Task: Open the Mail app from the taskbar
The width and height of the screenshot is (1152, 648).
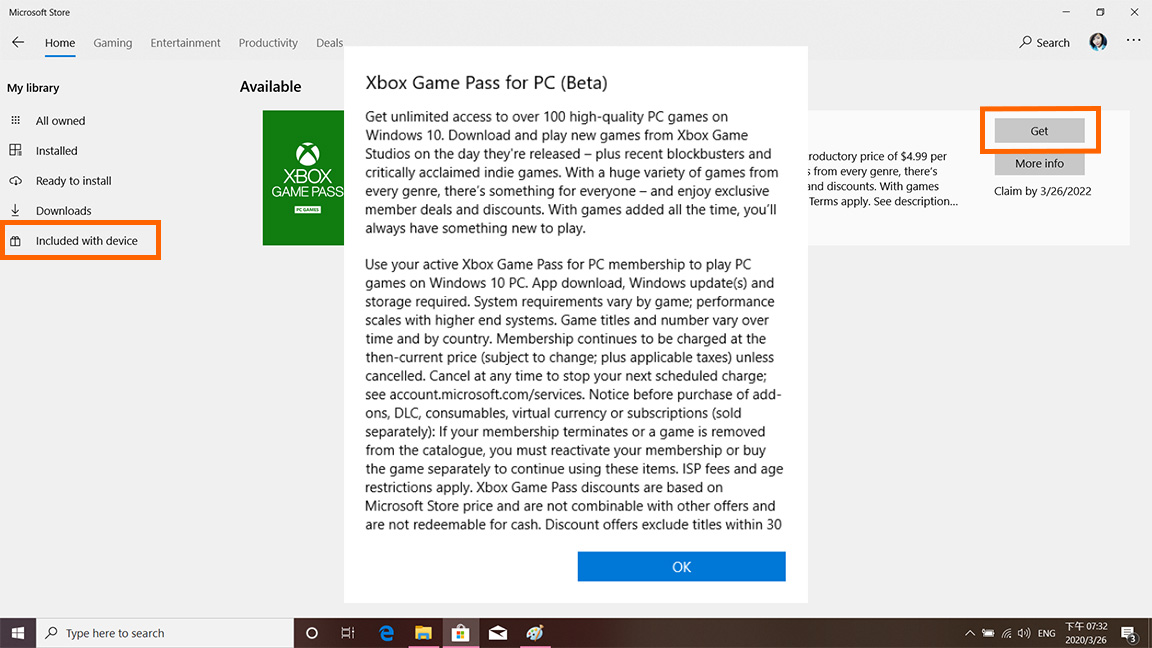Action: [497, 633]
